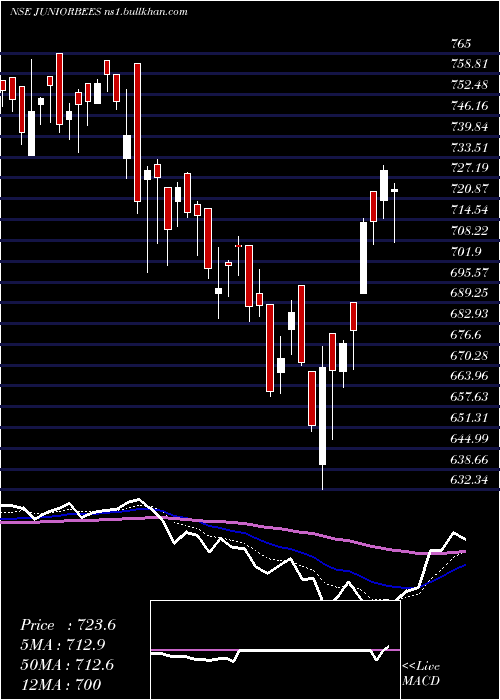Viewport: 500px width, 700px height.
Task: Click the 708.22 price level label
Action: (x=469, y=230)
